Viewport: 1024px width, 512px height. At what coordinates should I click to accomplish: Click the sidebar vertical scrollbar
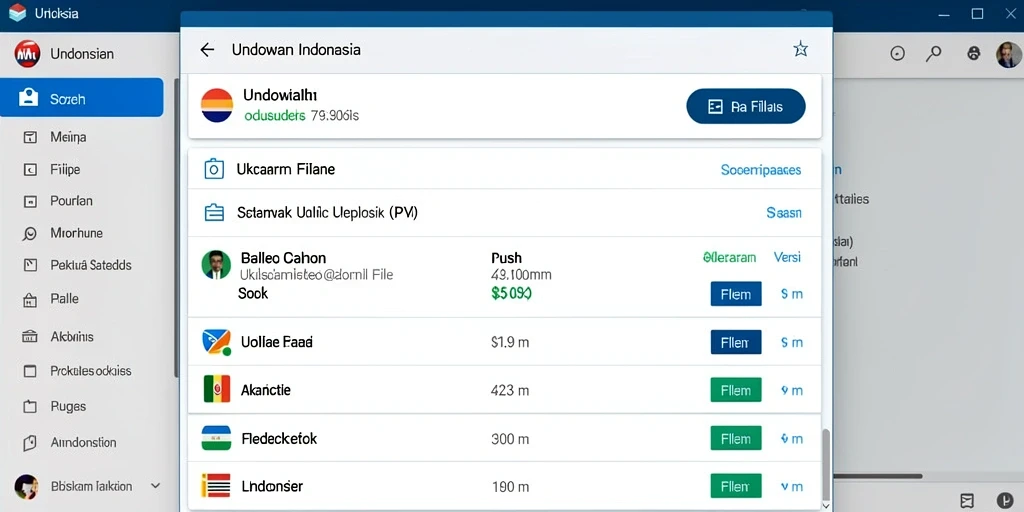click(176, 227)
